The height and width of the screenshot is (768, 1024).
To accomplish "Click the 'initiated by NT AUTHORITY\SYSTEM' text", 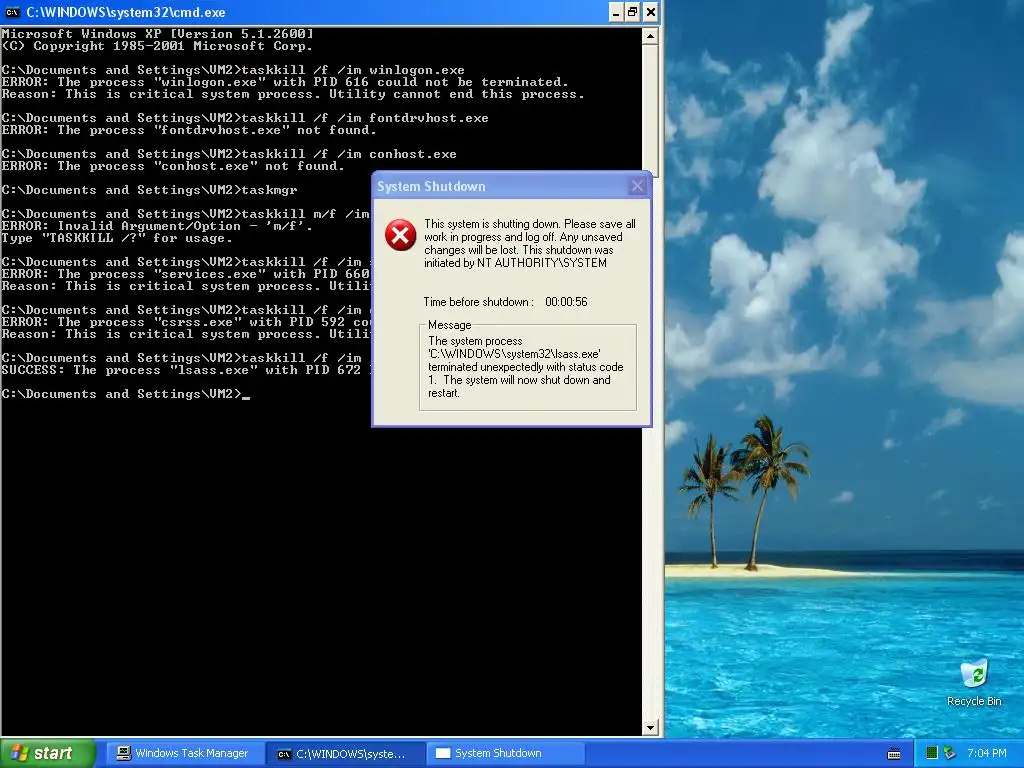I will (515, 263).
